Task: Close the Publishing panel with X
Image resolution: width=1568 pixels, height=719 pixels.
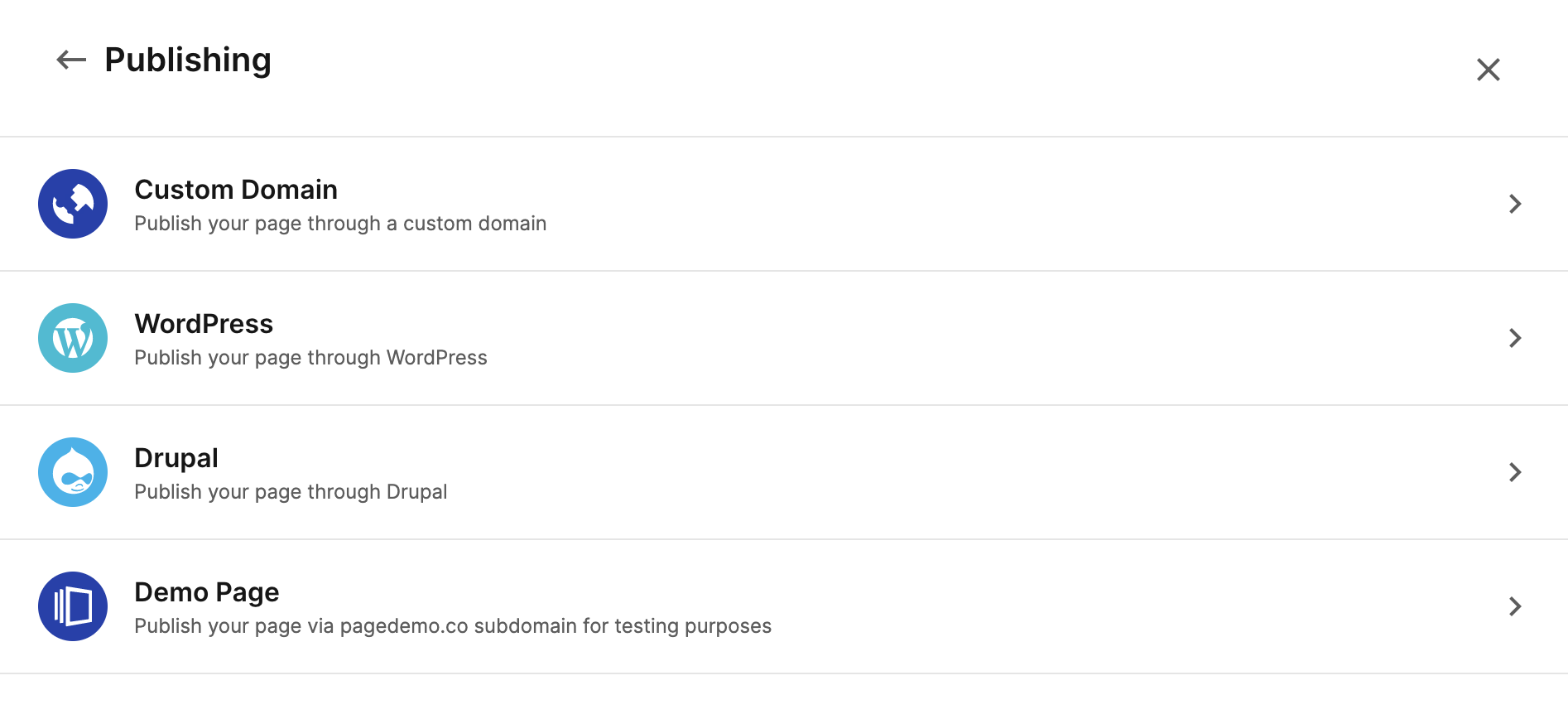Action: [x=1489, y=70]
